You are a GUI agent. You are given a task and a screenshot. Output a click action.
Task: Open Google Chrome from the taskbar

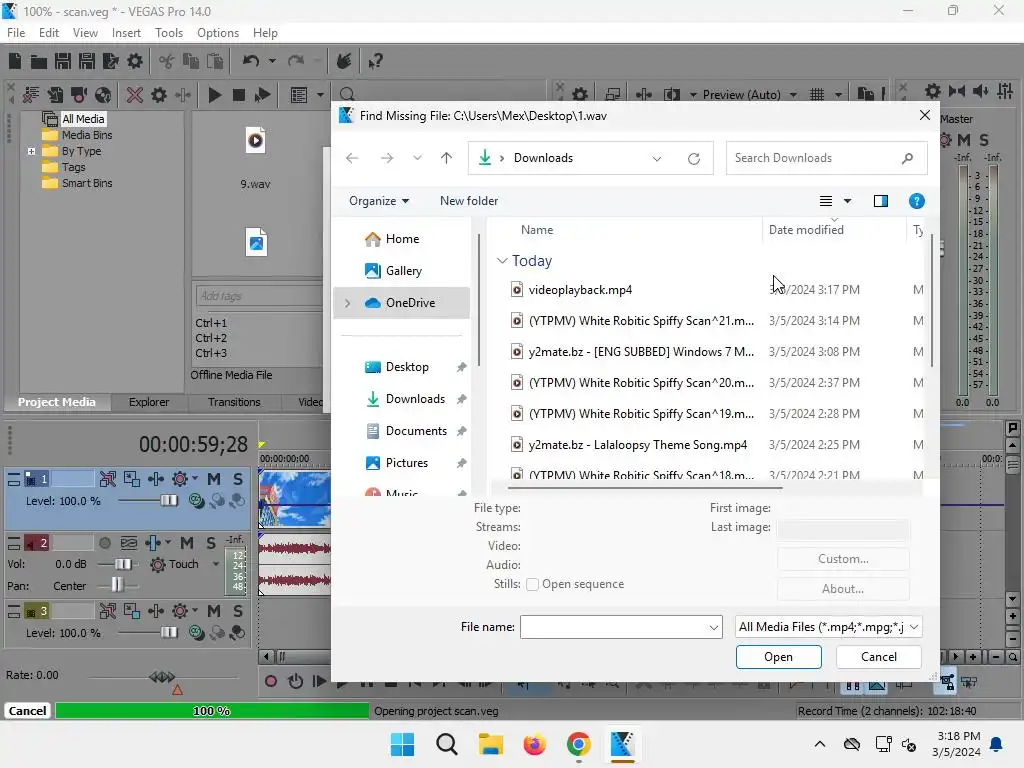point(579,744)
